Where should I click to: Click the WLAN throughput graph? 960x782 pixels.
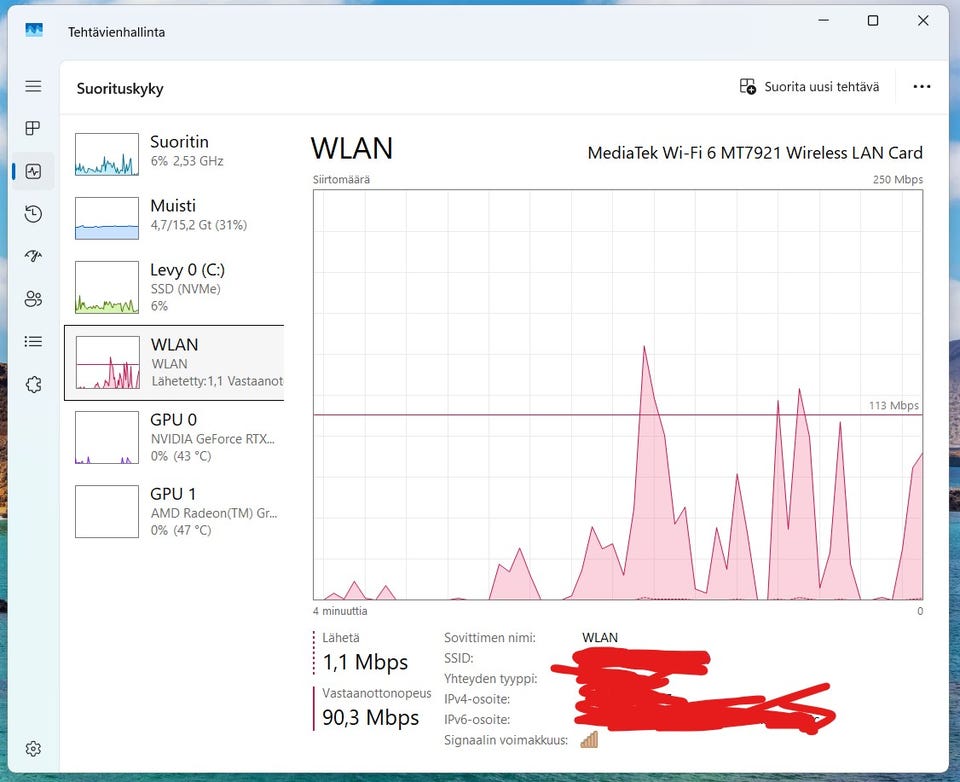click(x=618, y=394)
